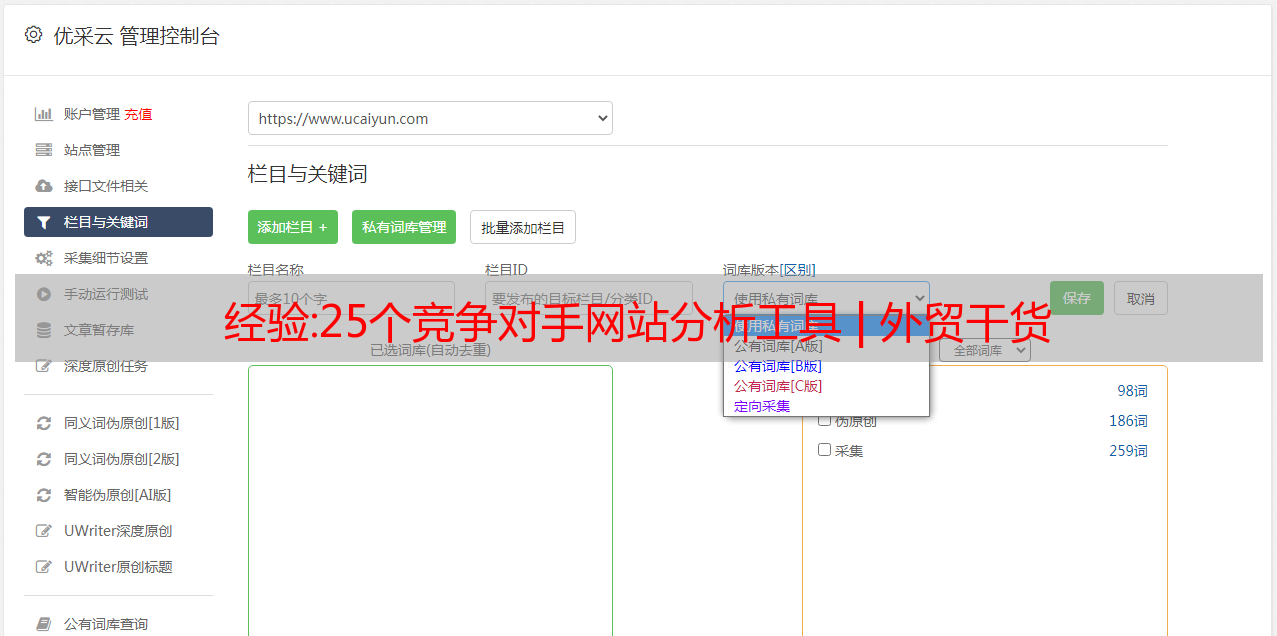Open 站点管理 in the sidebar
Image resolution: width=1277 pixels, height=636 pixels.
coord(92,150)
